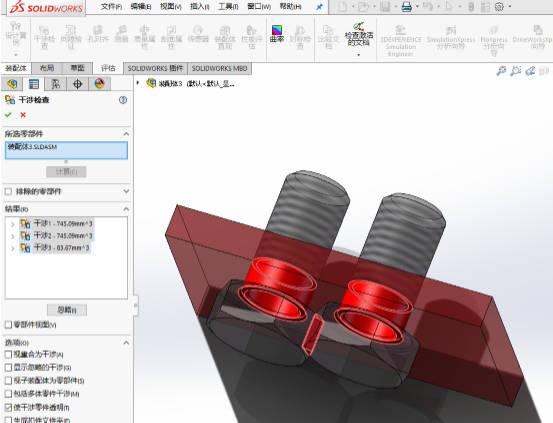Enable the 零部件视图 checkbox
The height and width of the screenshot is (423, 553).
pos(8,325)
